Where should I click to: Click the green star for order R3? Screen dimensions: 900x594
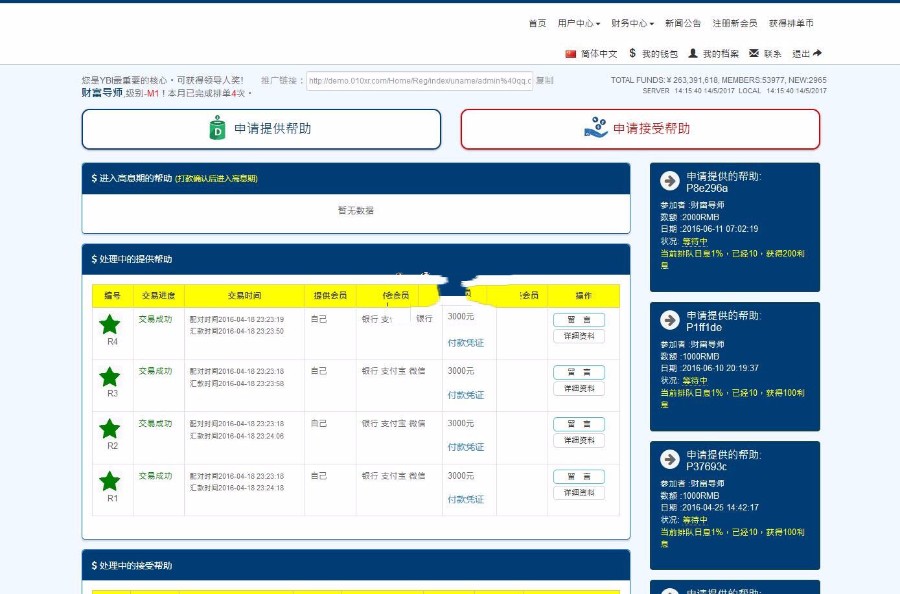coord(110,376)
